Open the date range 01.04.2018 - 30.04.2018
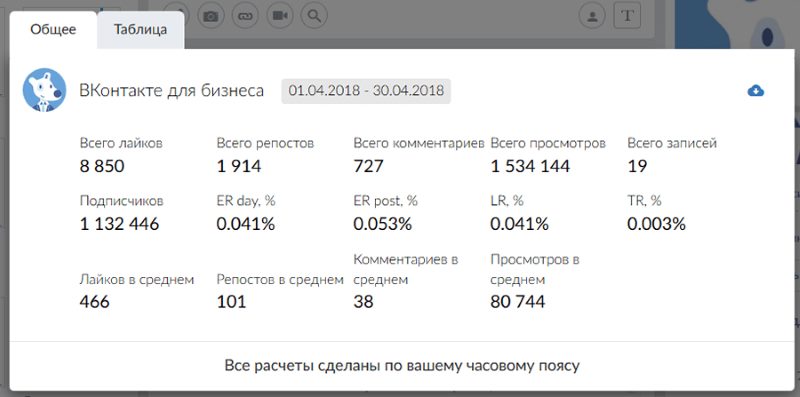Viewport: 800px width, 397px height. 366,91
